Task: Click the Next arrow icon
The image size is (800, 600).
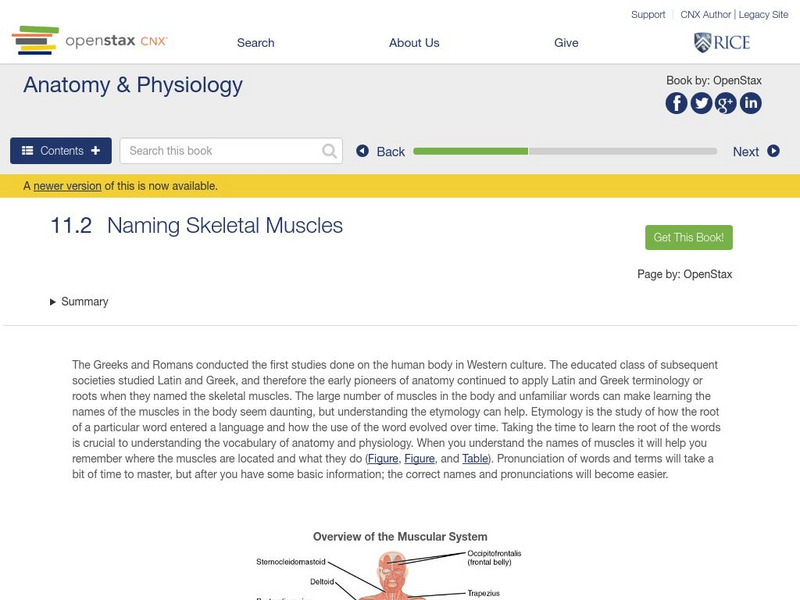Action: 773,151
